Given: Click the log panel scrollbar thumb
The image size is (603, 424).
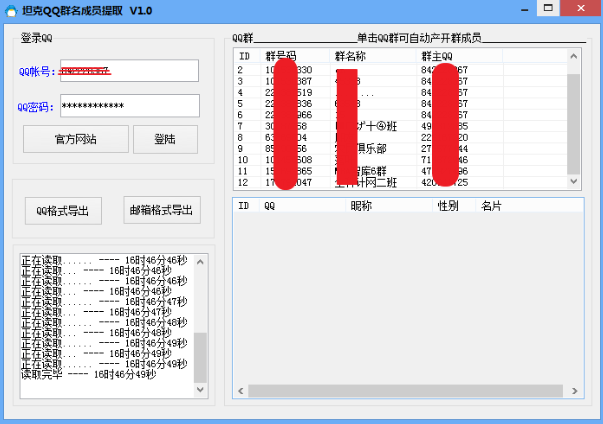Looking at the screenshot, I should 200,357.
